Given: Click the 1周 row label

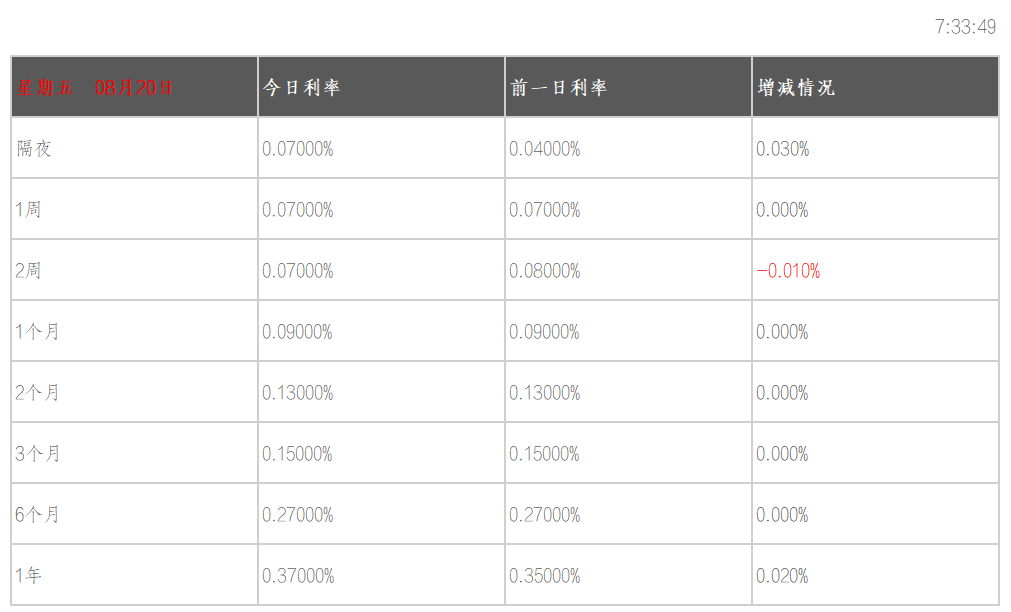Looking at the screenshot, I should pyautogui.click(x=29, y=210).
